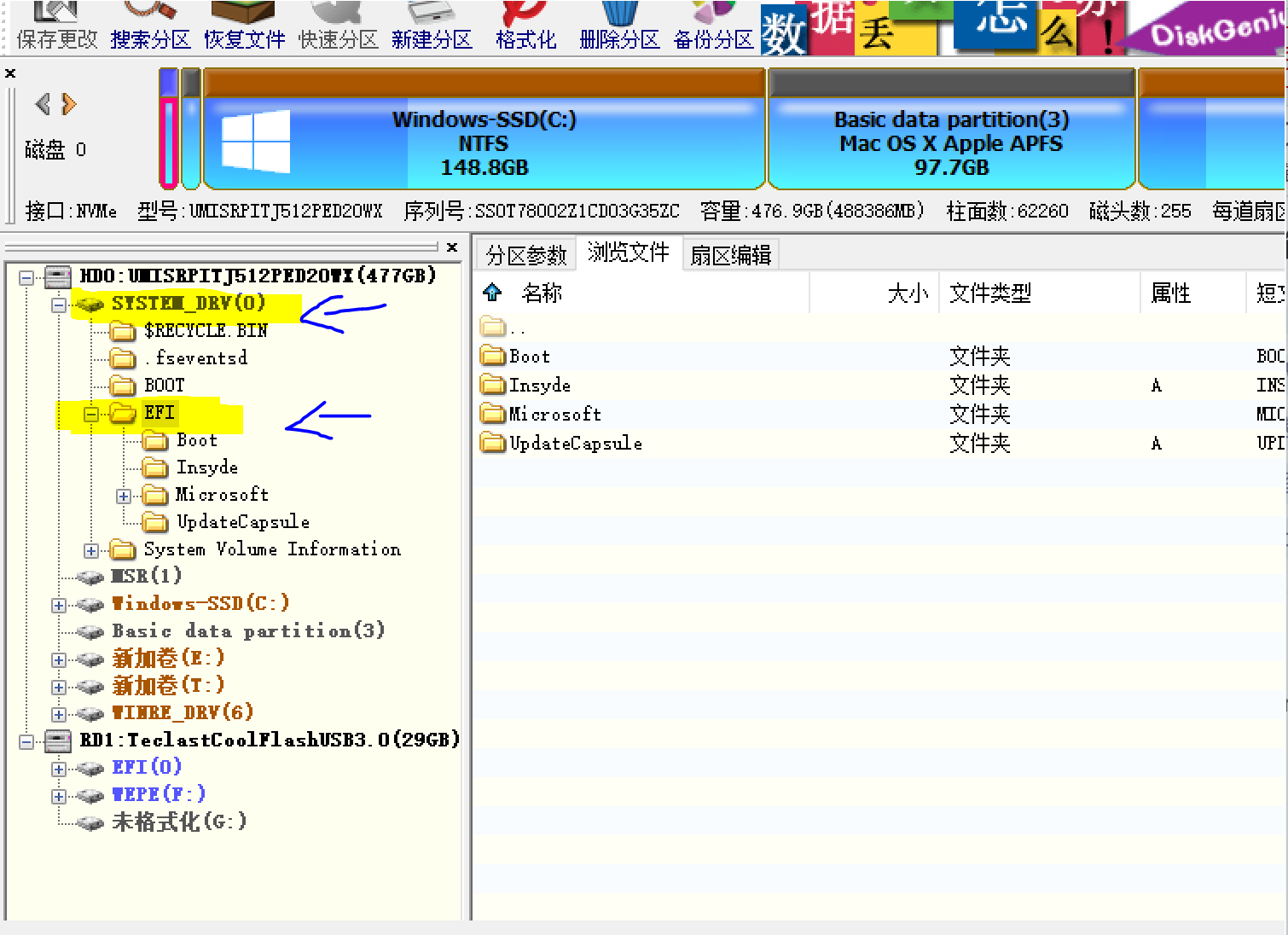
Task: Collapse the RD1 TeclastCoolFlash USB disk node
Action: coord(26,742)
